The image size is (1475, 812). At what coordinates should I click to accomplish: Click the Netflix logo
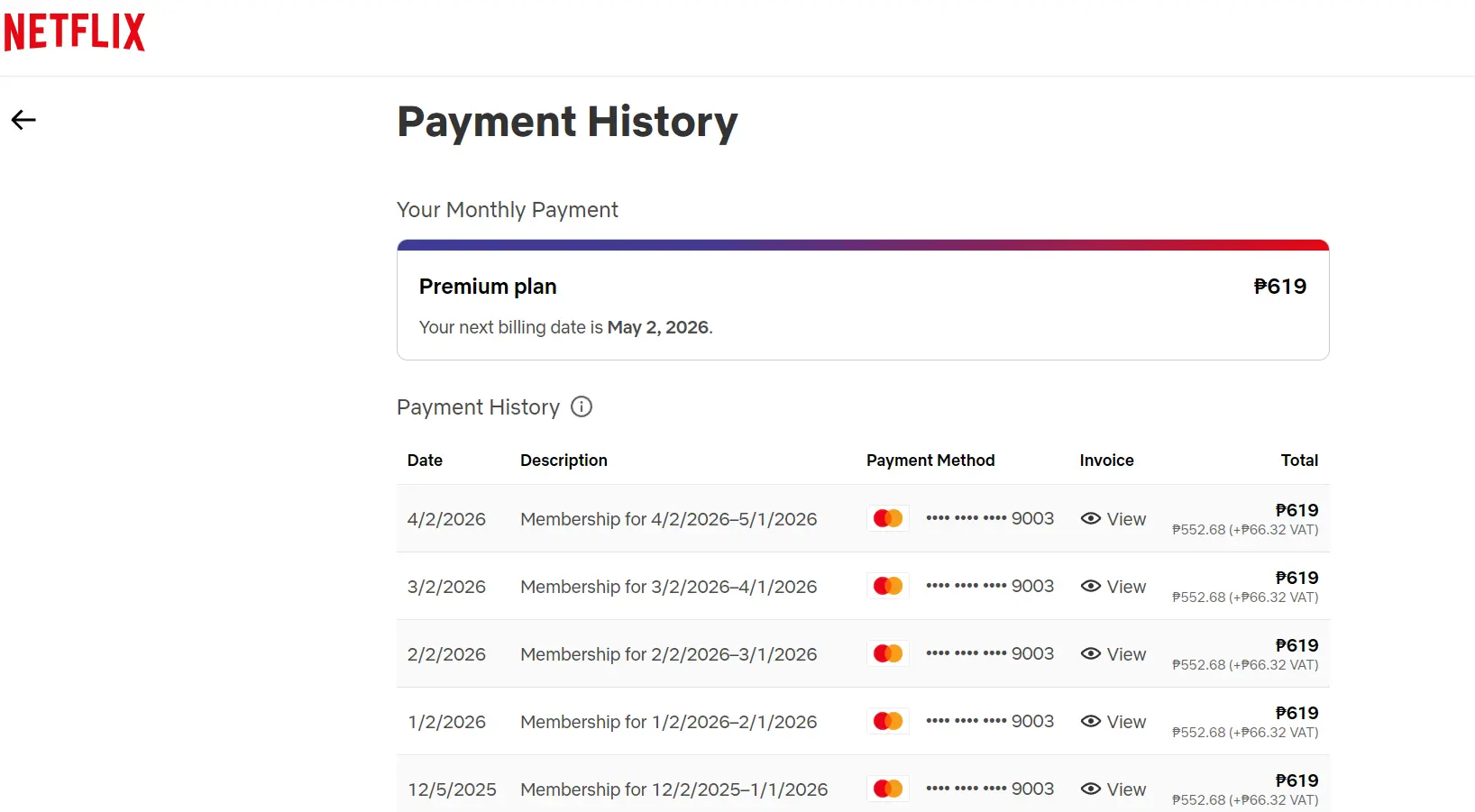pyautogui.click(x=75, y=32)
